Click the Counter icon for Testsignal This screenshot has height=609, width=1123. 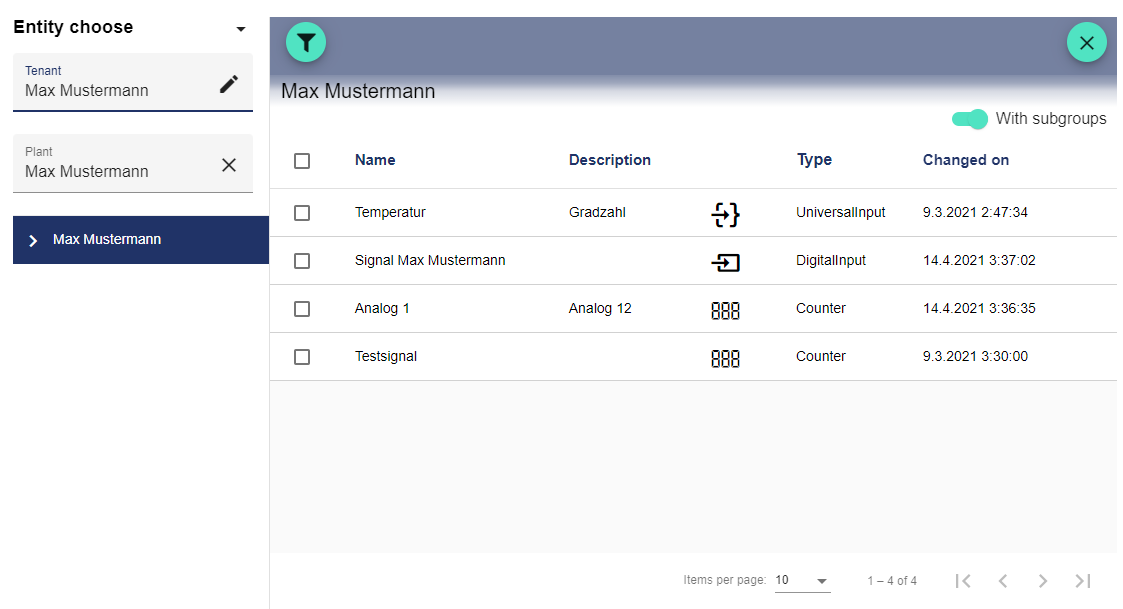(725, 358)
